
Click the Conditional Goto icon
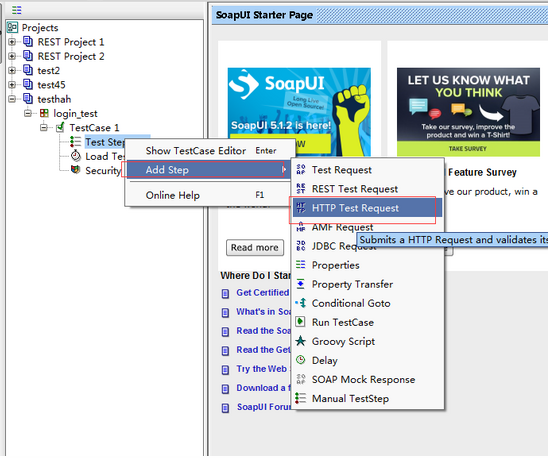[x=301, y=303]
